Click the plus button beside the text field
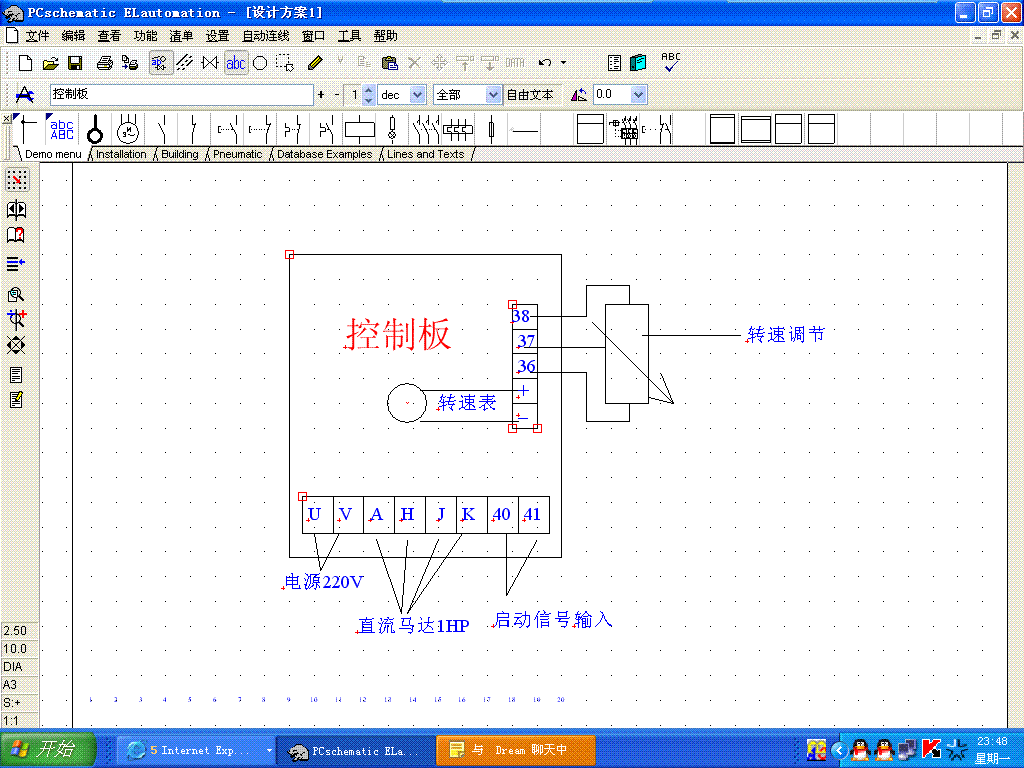 click(x=321, y=95)
